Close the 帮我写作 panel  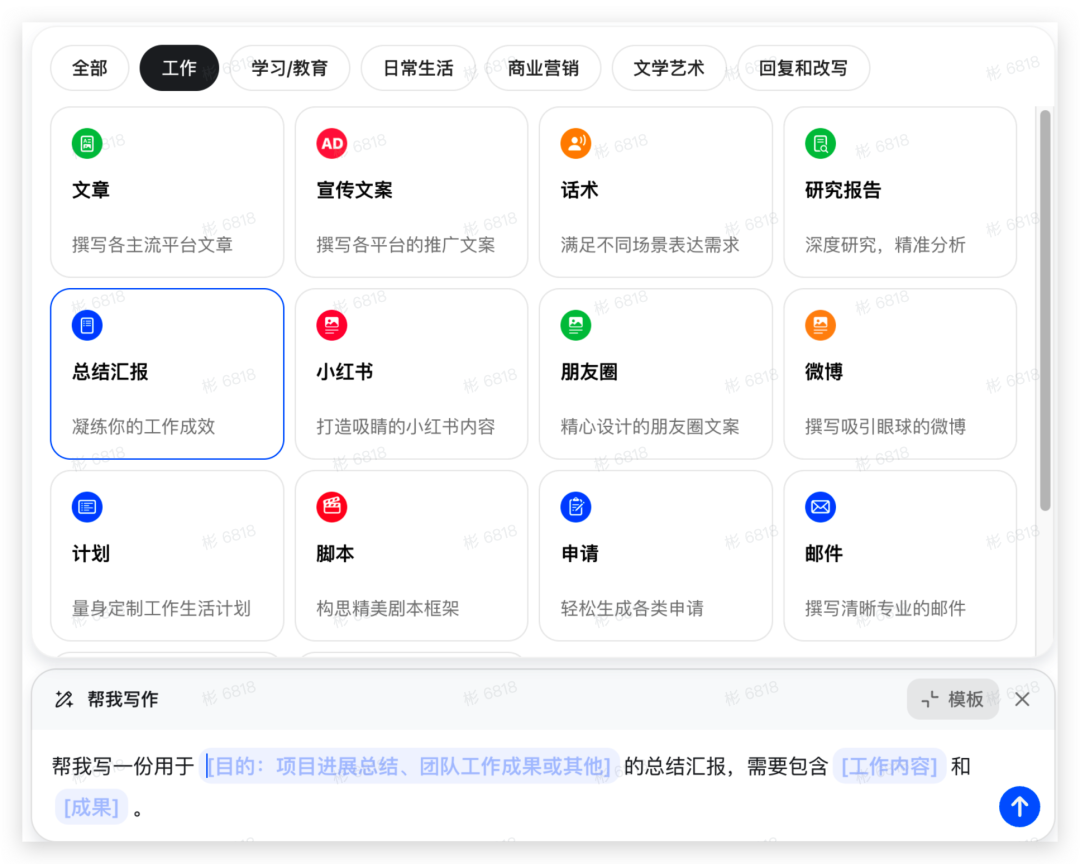[x=1022, y=699]
